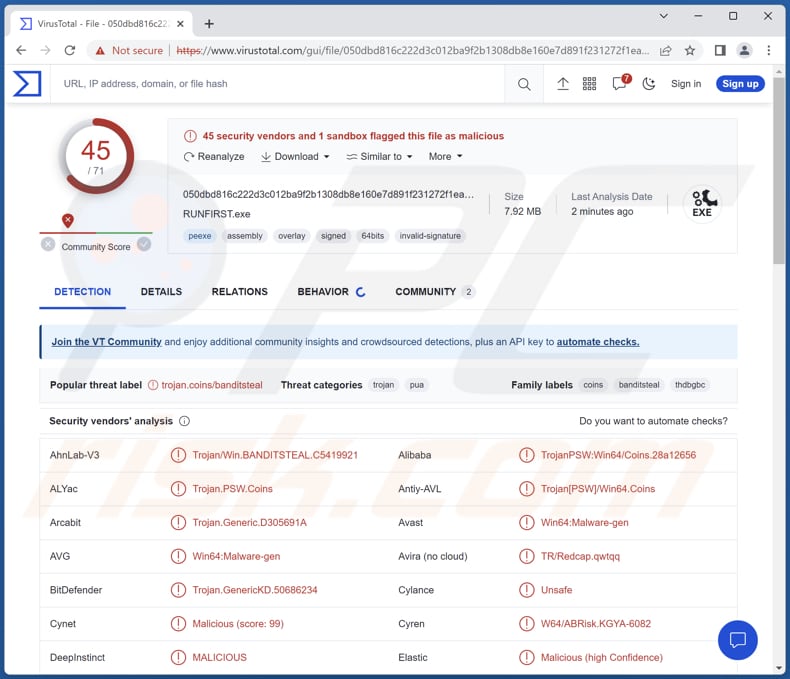Open the tab search chevron
The image size is (790, 679).
(664, 16)
